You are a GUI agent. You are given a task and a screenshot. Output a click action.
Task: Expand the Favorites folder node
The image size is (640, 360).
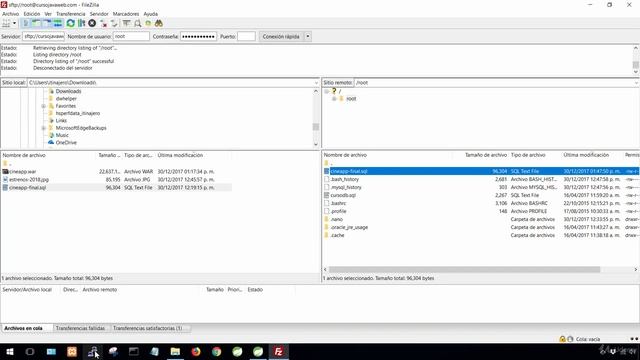click(x=43, y=106)
